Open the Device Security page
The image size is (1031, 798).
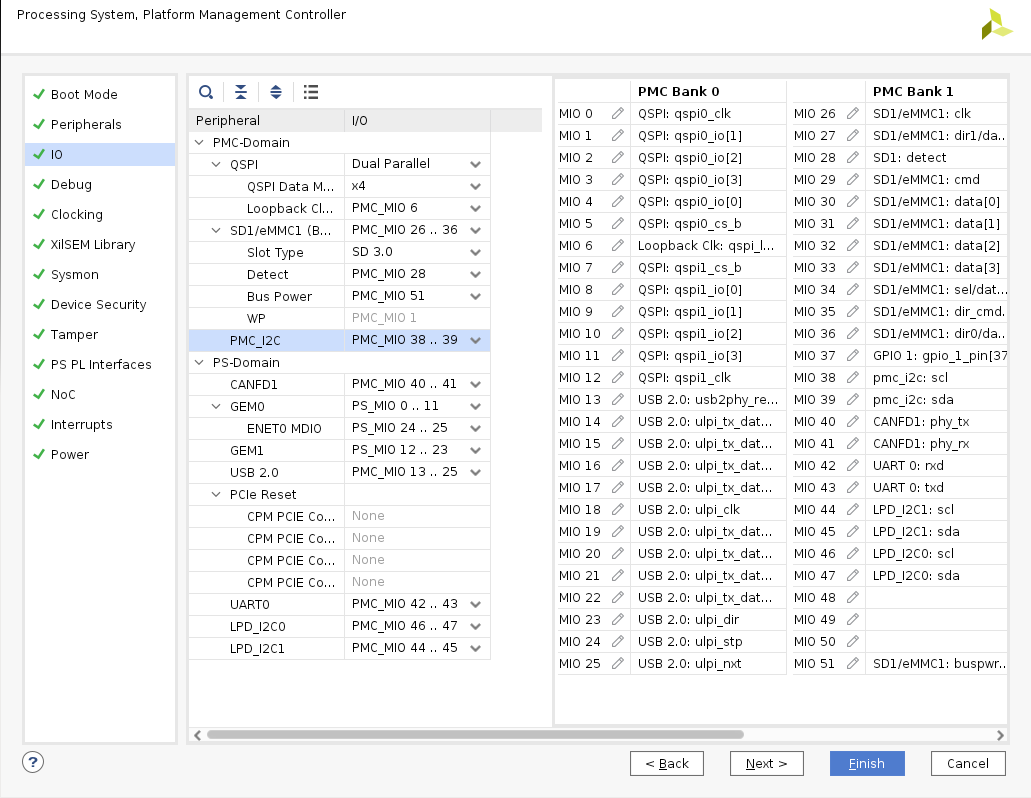tap(98, 305)
